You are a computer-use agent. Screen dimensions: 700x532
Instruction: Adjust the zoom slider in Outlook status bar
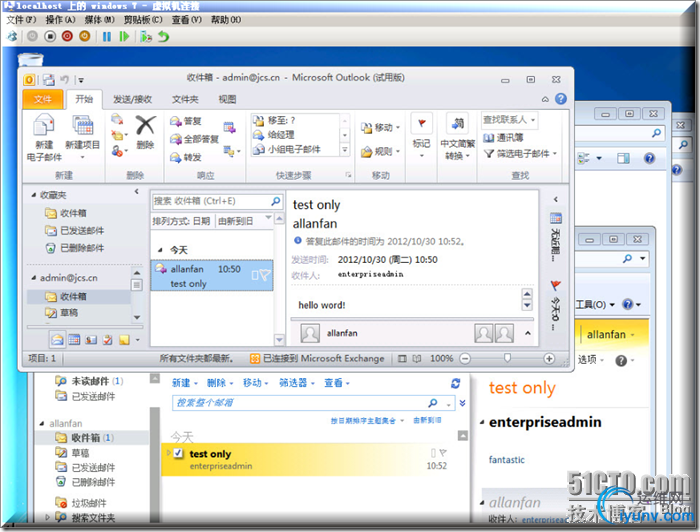pos(507,358)
